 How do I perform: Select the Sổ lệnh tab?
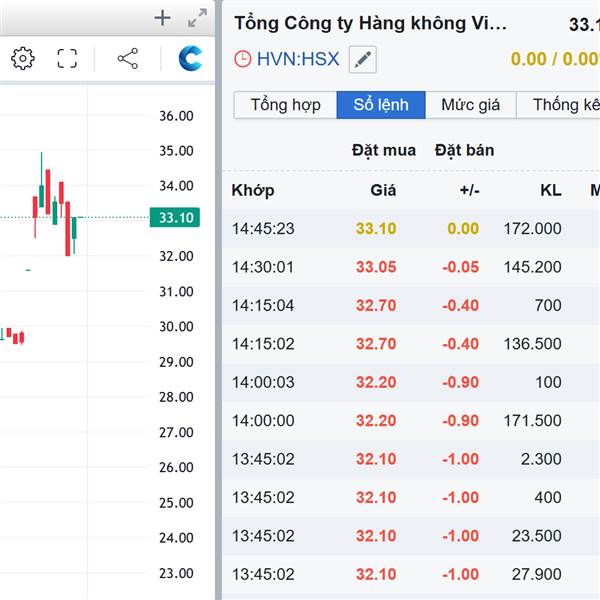tap(382, 105)
